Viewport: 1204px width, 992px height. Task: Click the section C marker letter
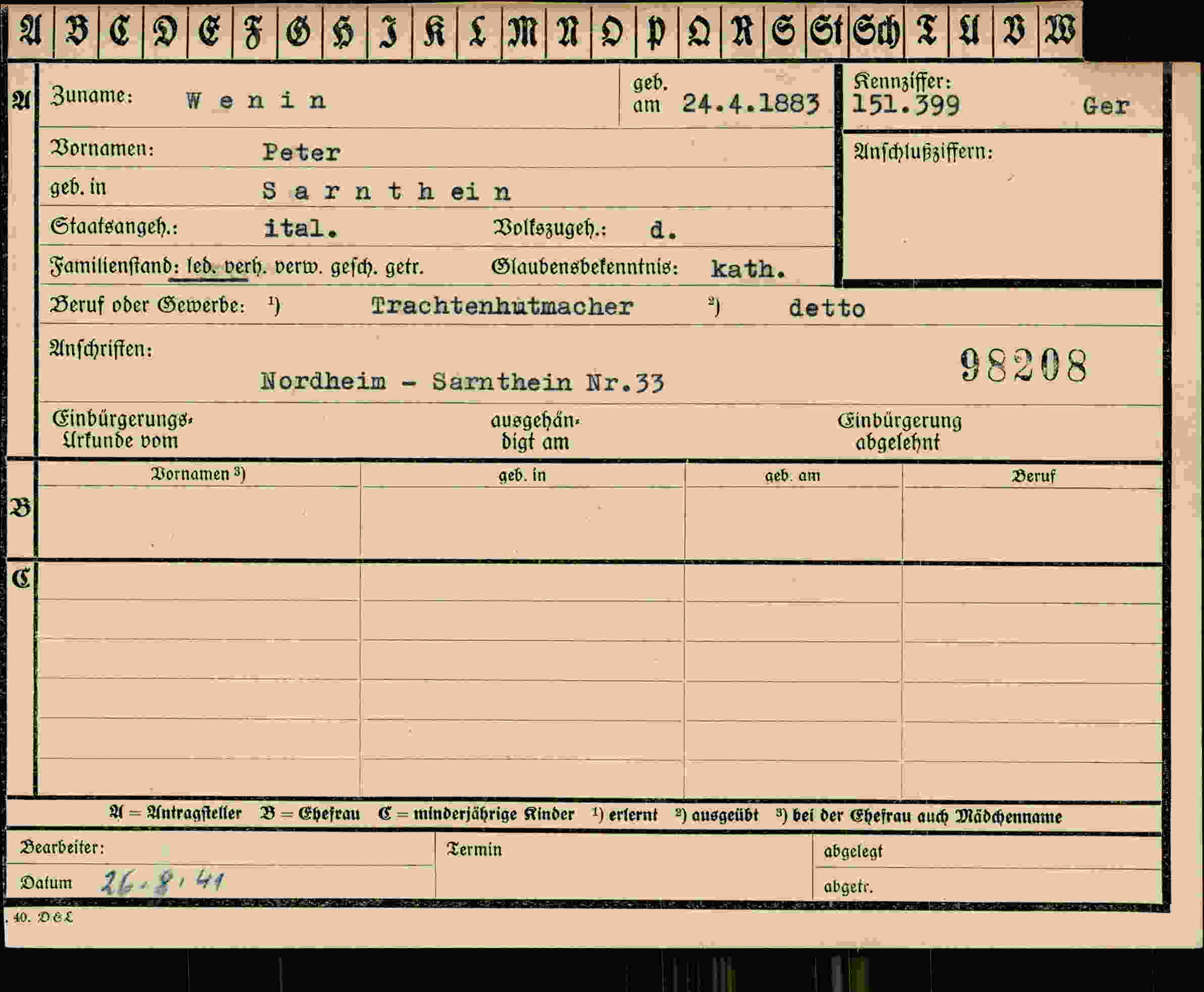pos(21,579)
